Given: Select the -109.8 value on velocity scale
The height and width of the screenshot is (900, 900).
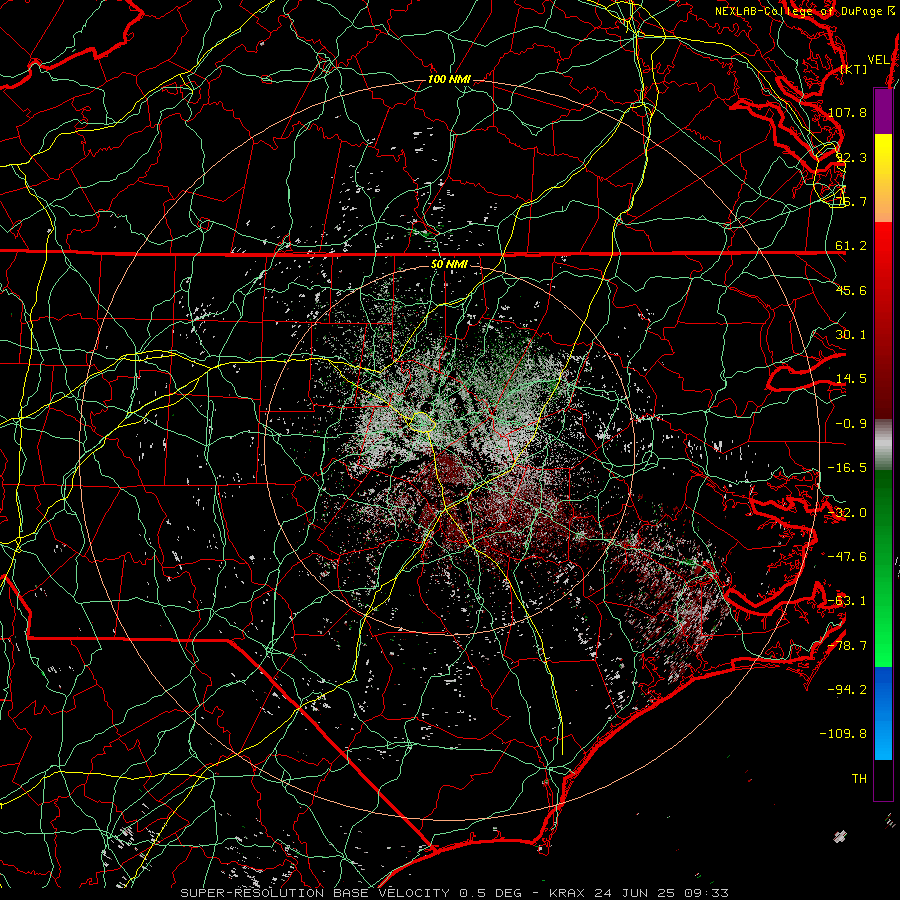Looking at the screenshot, I should 843,734.
